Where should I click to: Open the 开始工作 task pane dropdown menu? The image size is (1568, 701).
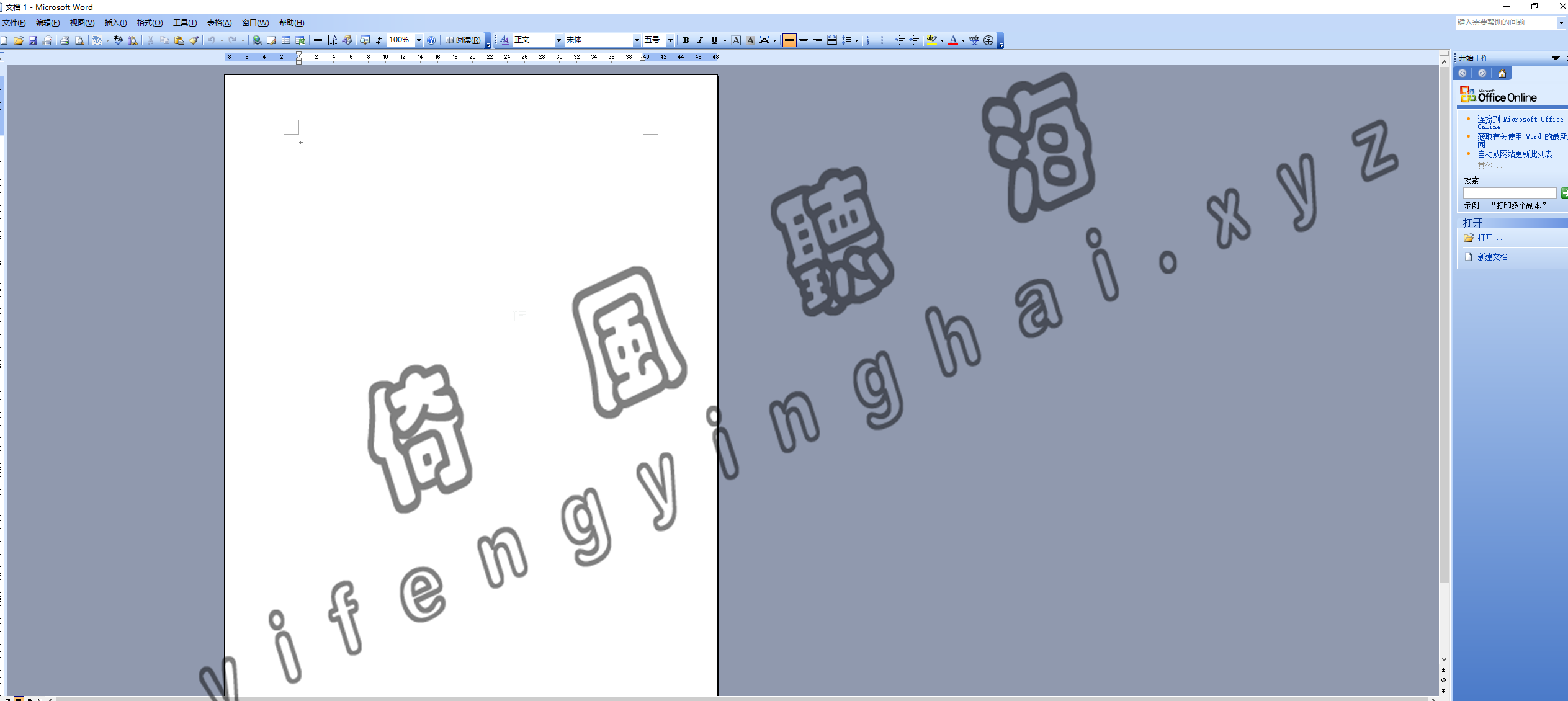pyautogui.click(x=1556, y=58)
